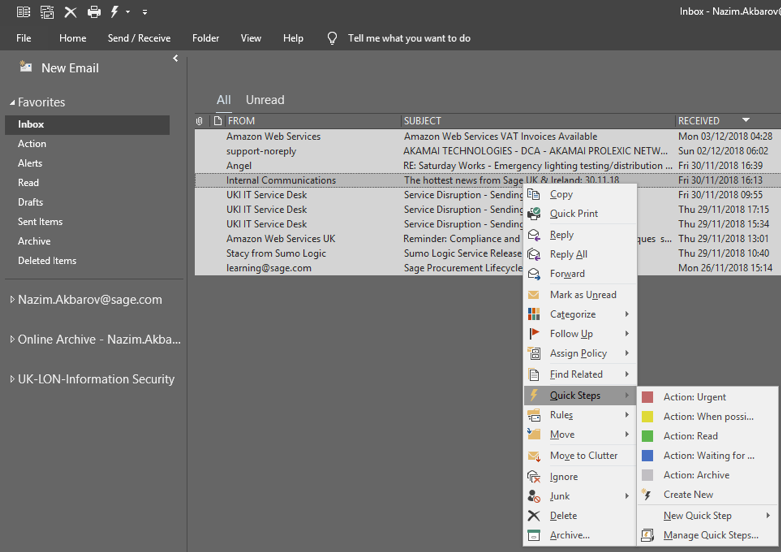Open the Deleted Items folder
Image resolution: width=781 pixels, height=552 pixels.
pyautogui.click(x=47, y=260)
